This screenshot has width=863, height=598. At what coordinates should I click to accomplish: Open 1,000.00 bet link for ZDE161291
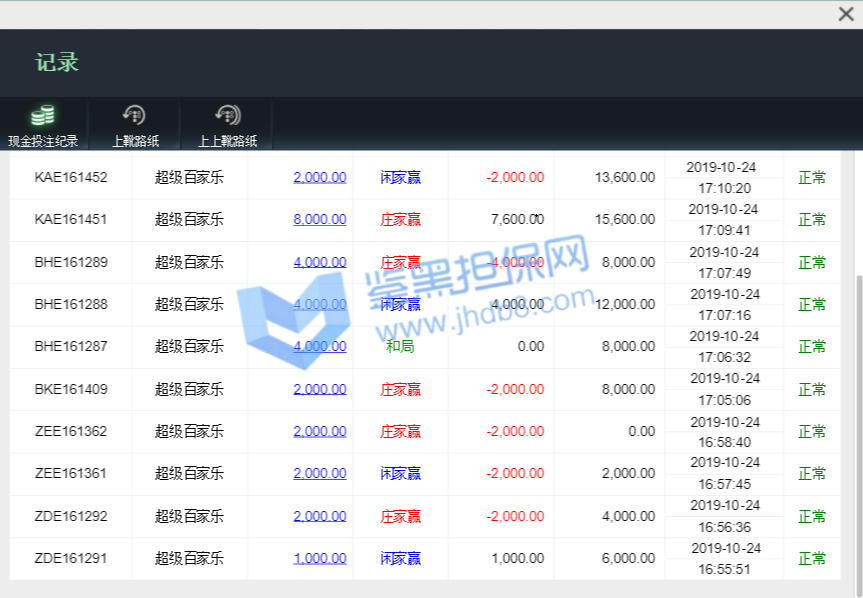pyautogui.click(x=320, y=558)
